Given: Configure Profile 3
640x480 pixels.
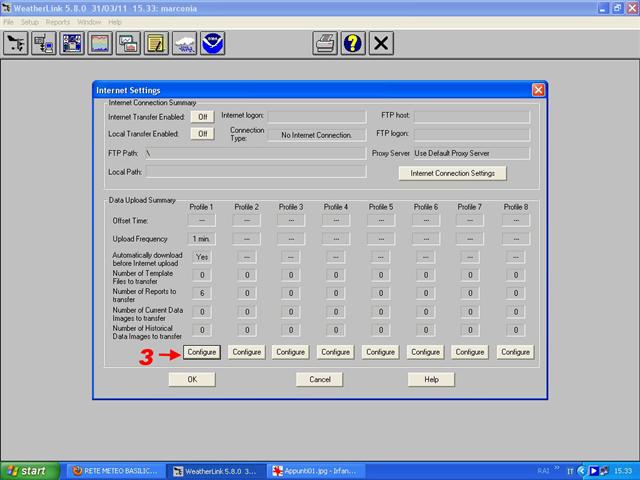Looking at the screenshot, I should click(291, 352).
